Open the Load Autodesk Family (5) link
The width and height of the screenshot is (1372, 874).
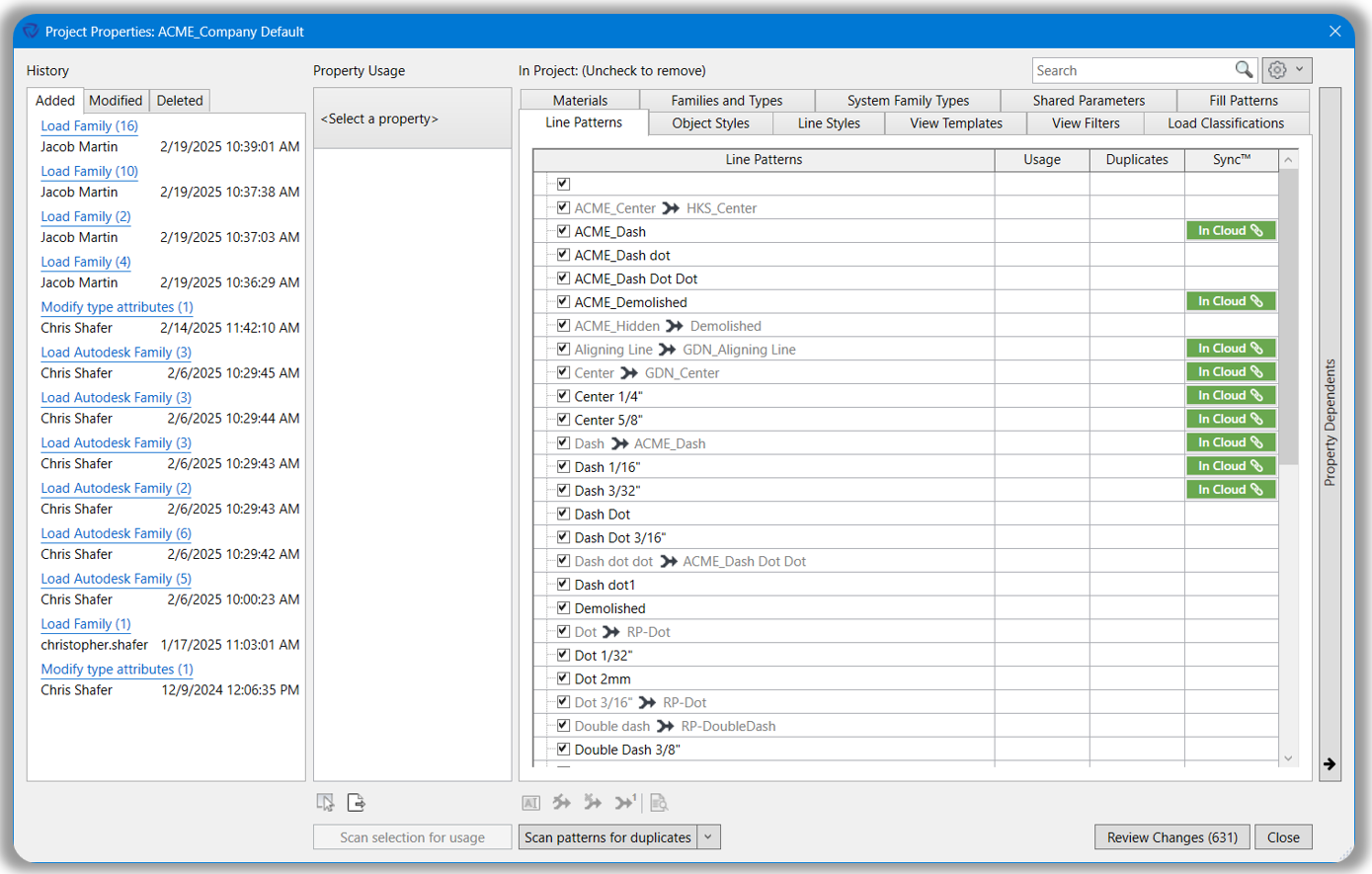coord(116,579)
